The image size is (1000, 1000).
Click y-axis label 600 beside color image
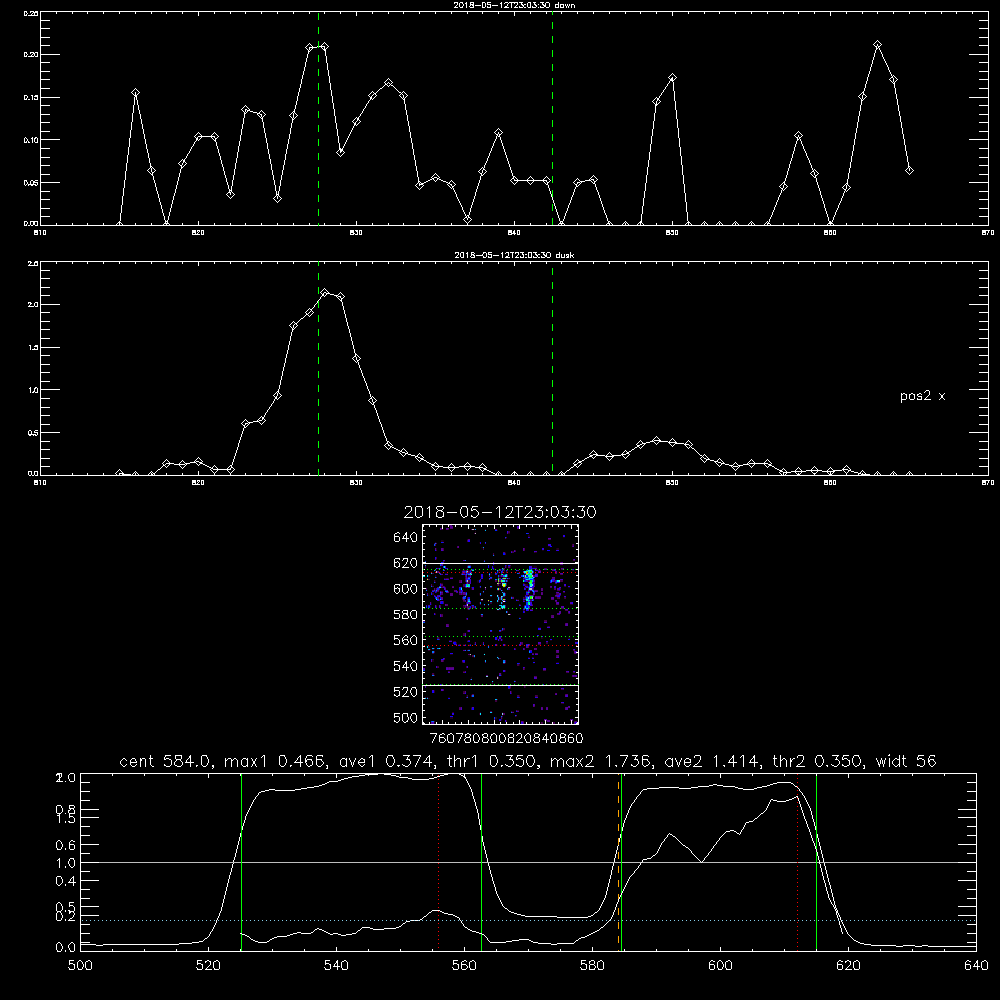click(406, 589)
